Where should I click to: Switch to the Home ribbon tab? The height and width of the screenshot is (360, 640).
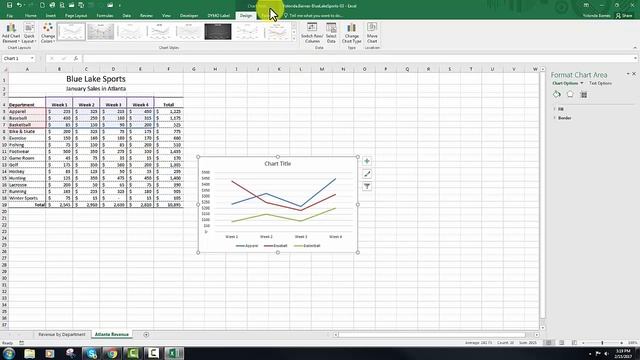31,16
